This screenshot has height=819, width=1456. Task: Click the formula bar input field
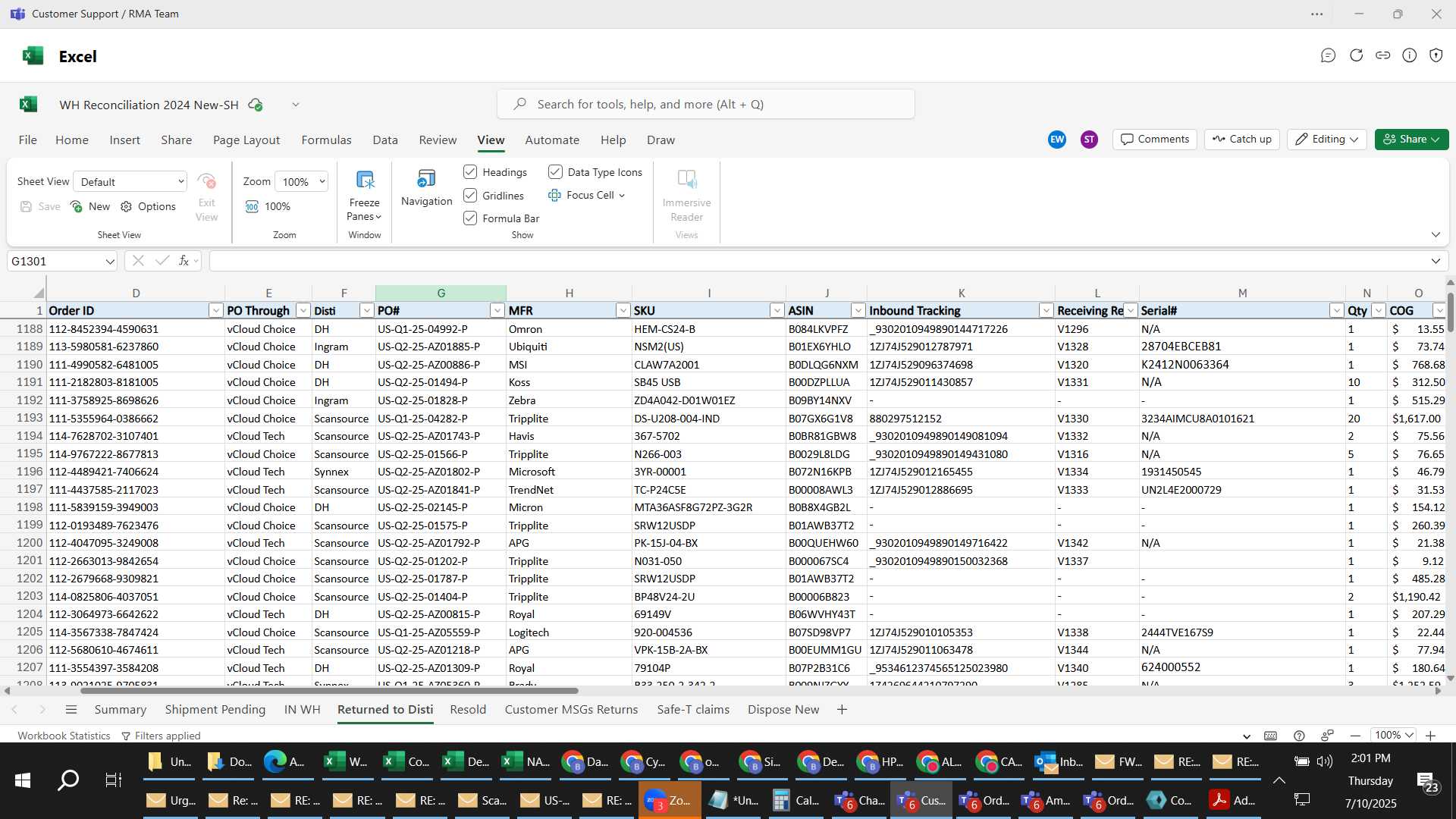coord(817,261)
